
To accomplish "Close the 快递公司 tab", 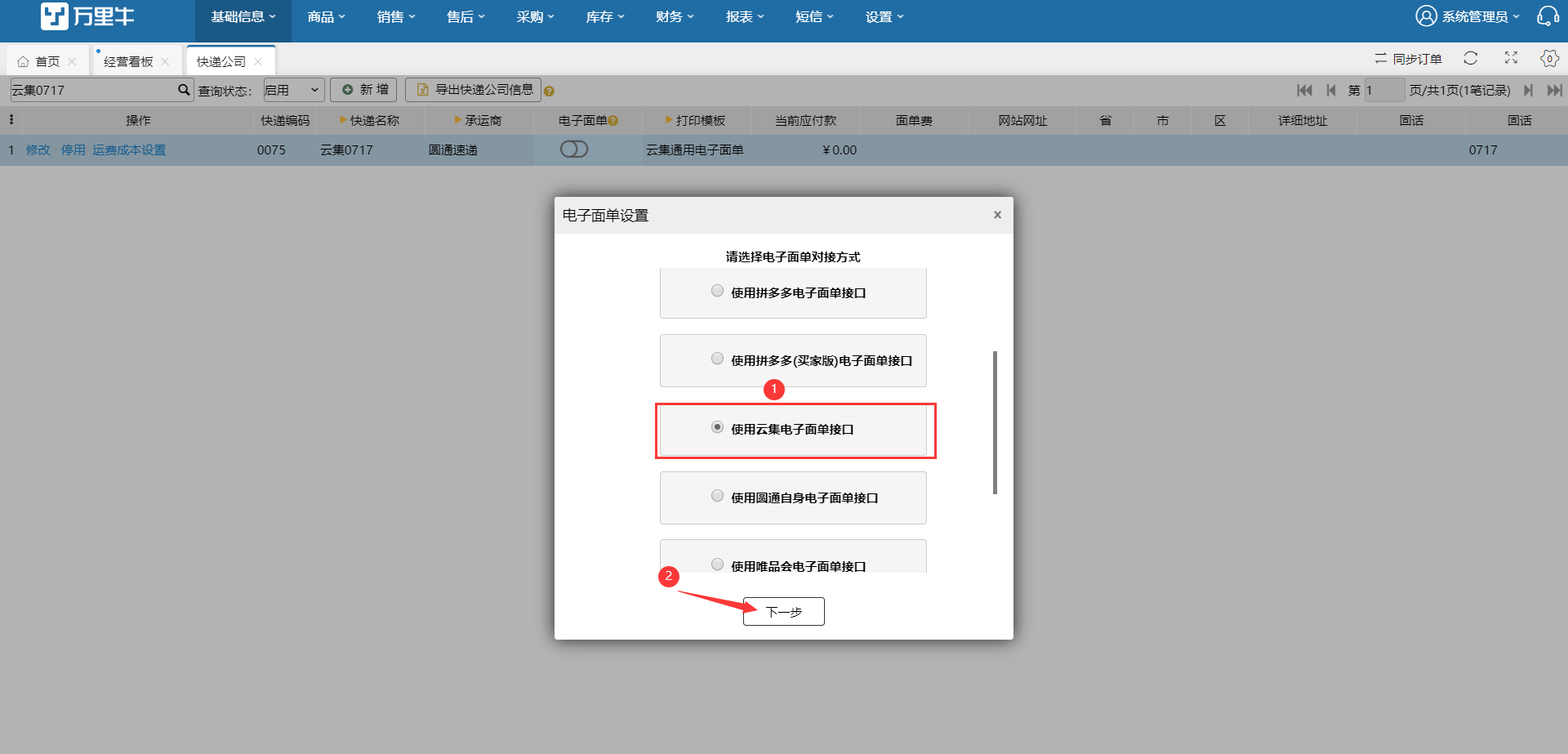I will [x=258, y=61].
